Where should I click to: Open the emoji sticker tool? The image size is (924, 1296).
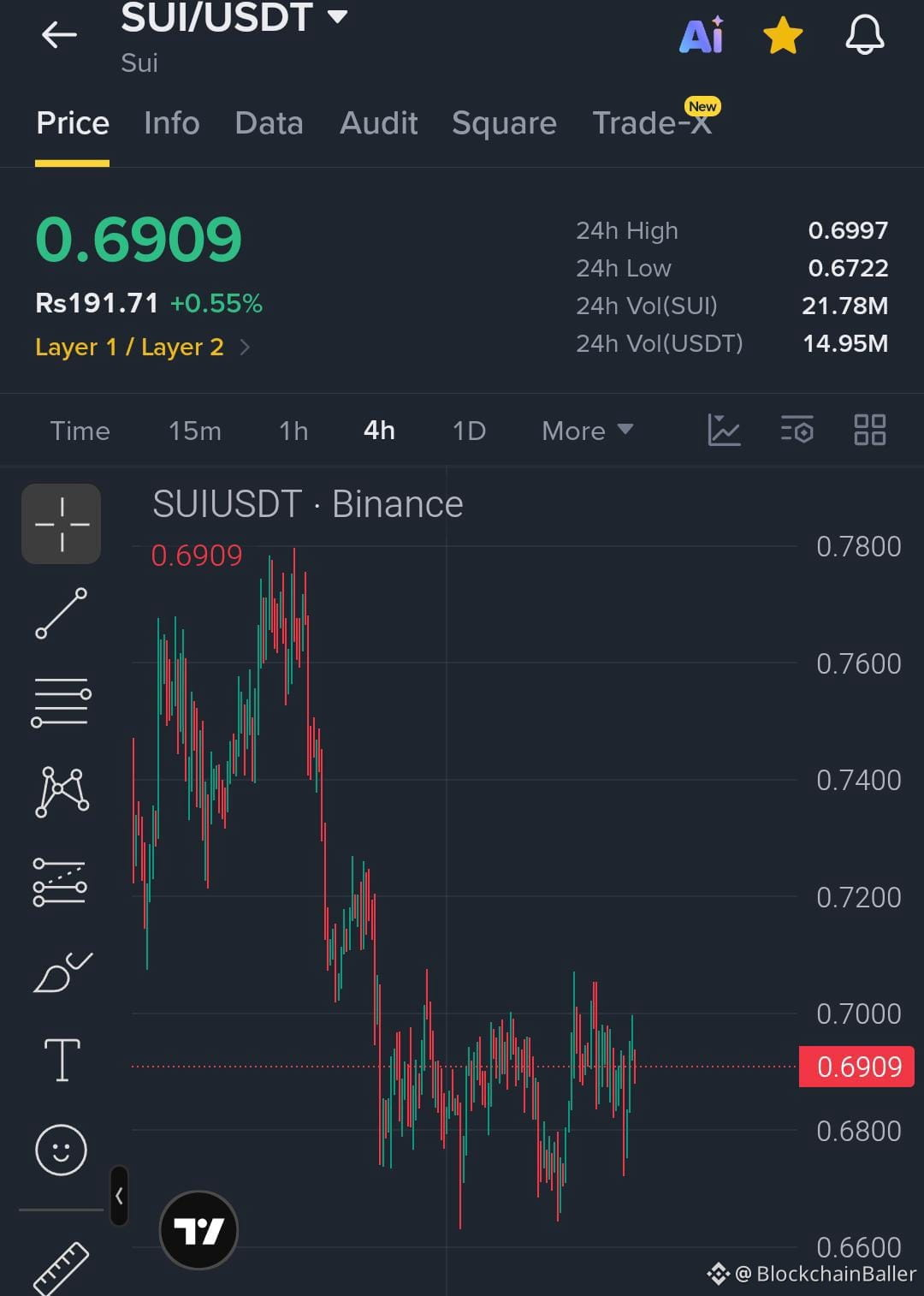[61, 1150]
